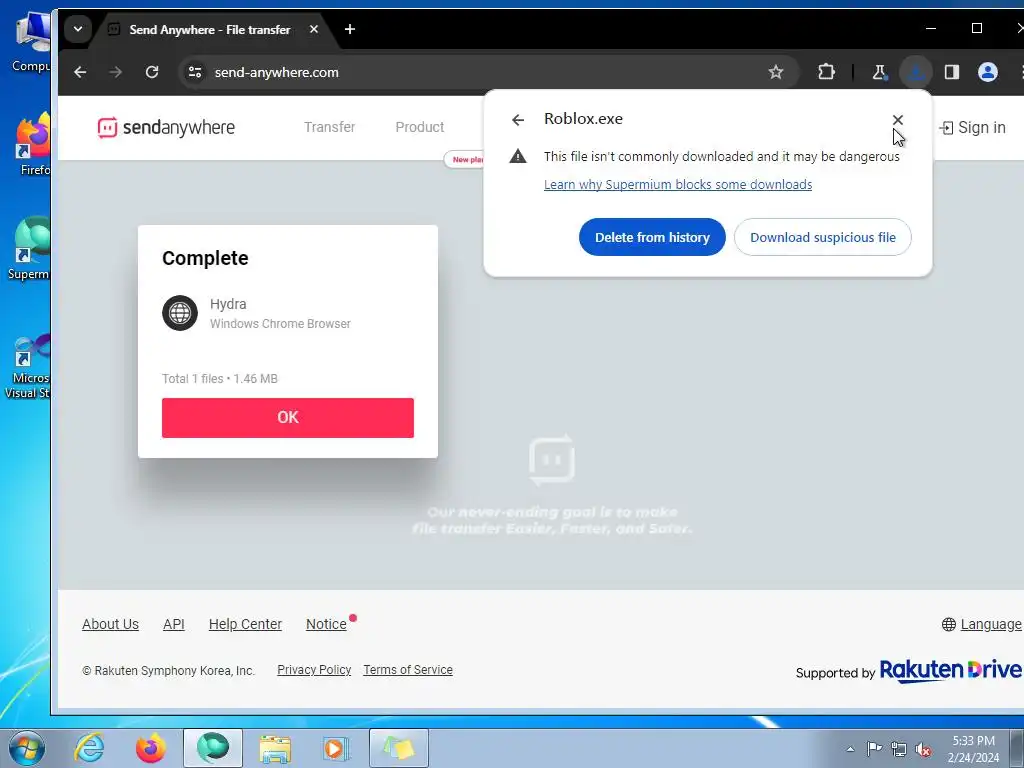Open the Notice footer link
Viewport: 1024px width, 768px height.
327,624
